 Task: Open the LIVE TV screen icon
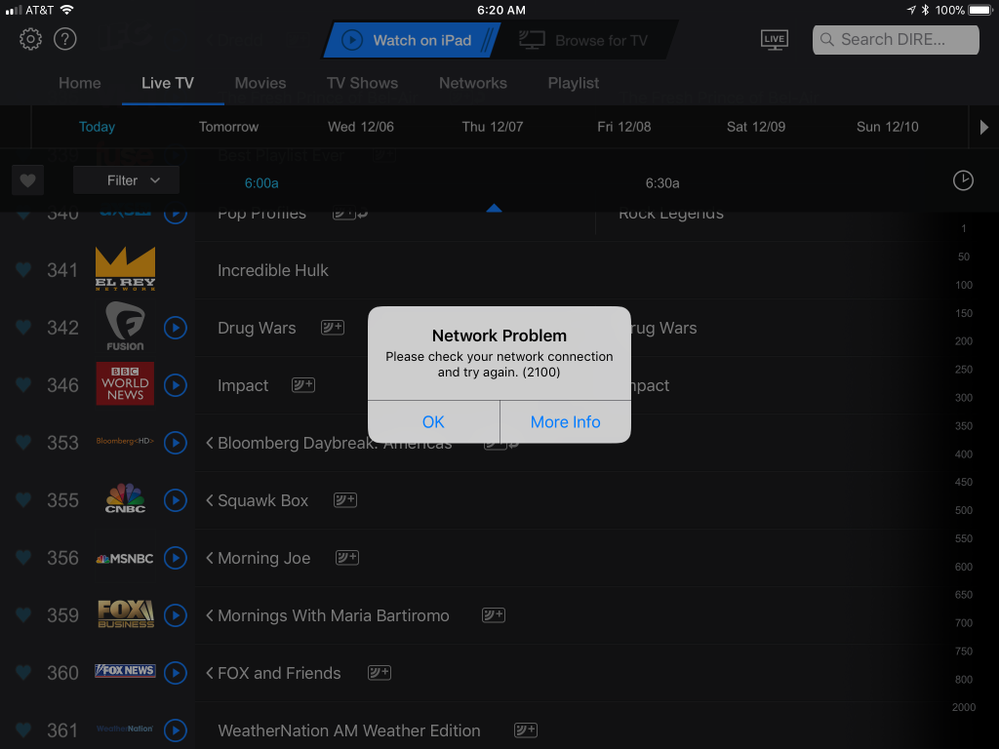(x=774, y=40)
